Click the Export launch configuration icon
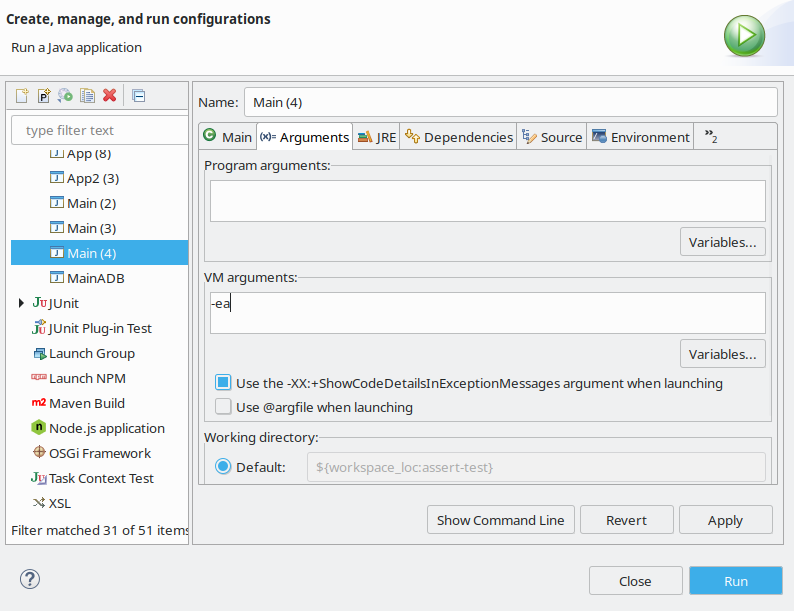 tap(66, 96)
